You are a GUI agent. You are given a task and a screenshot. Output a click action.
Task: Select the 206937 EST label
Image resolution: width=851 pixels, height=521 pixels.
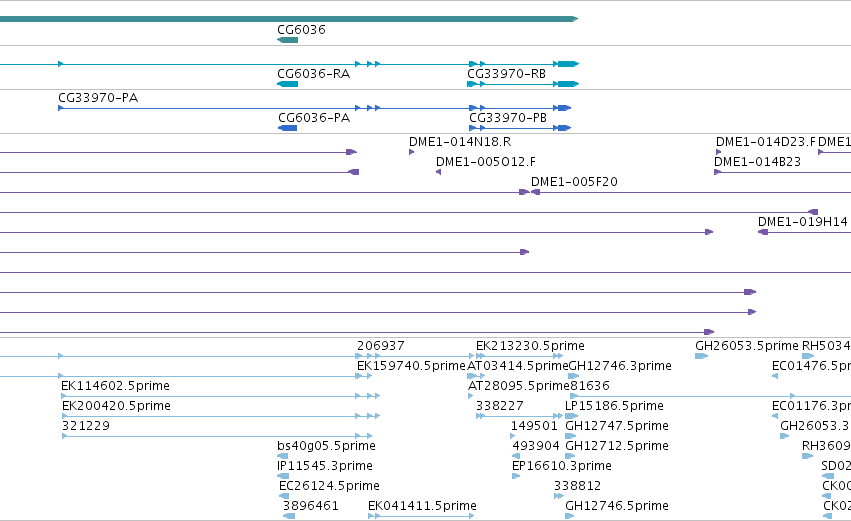pyautogui.click(x=381, y=346)
